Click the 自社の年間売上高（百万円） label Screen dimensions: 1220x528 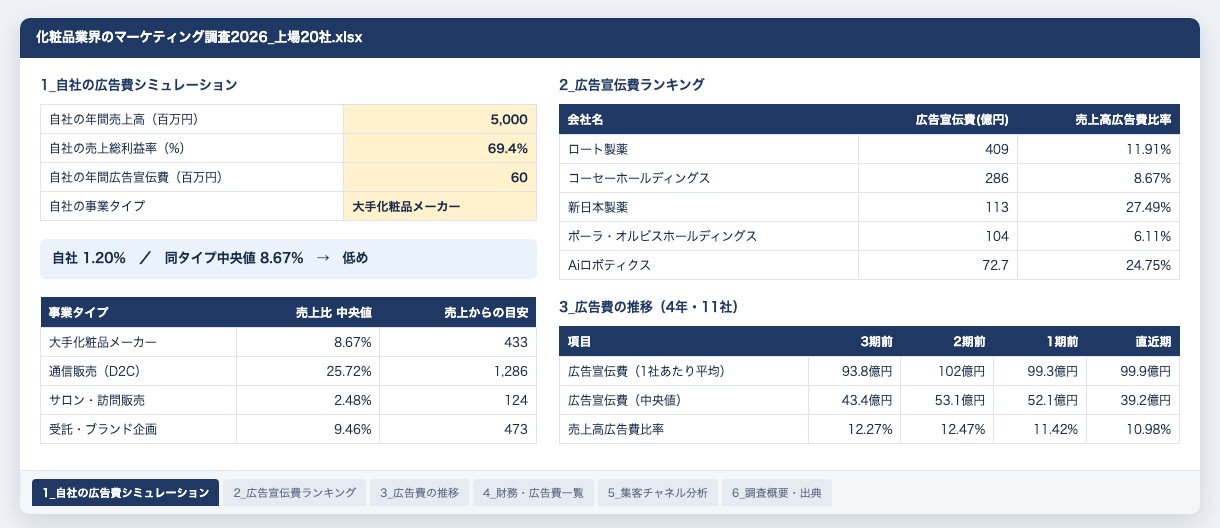click(124, 119)
